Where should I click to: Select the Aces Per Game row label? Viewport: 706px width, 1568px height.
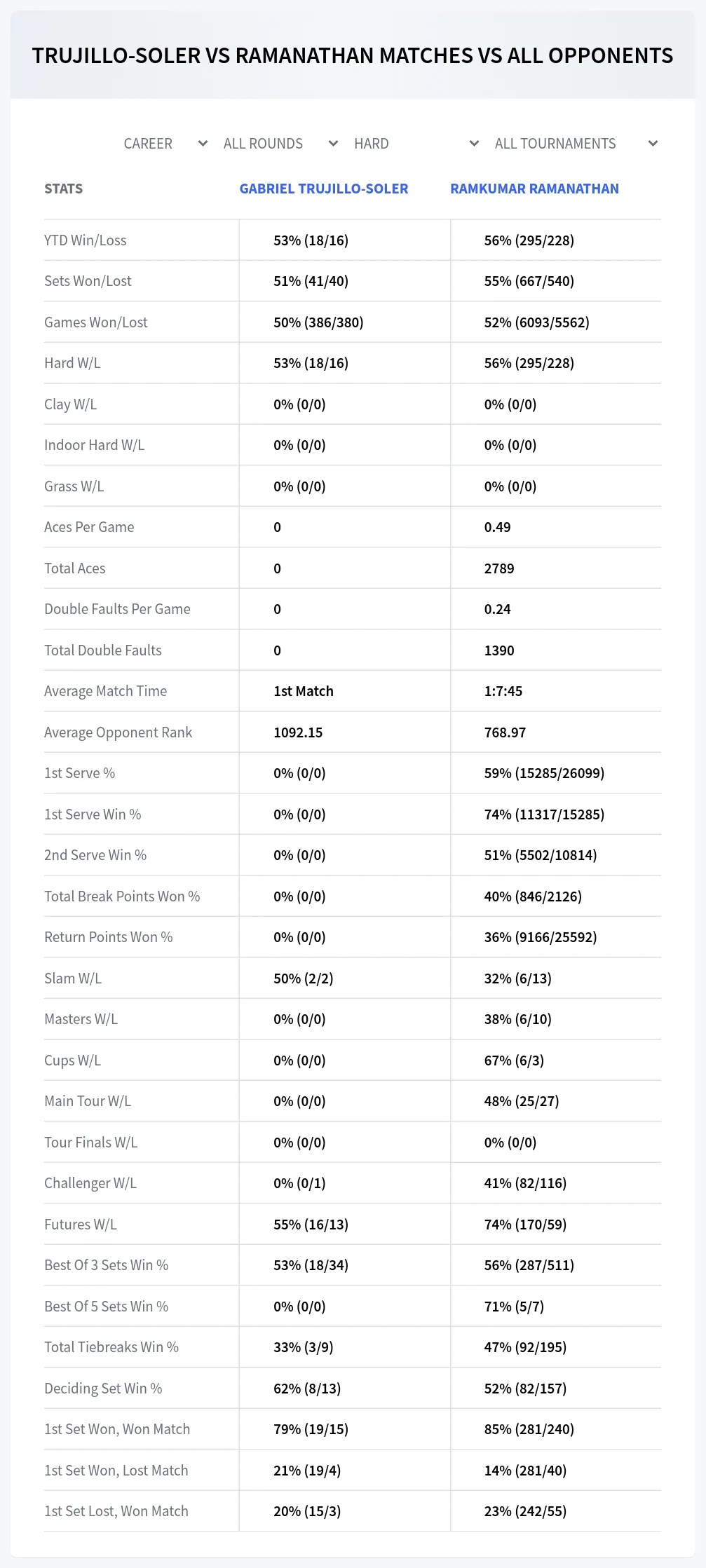(x=89, y=527)
